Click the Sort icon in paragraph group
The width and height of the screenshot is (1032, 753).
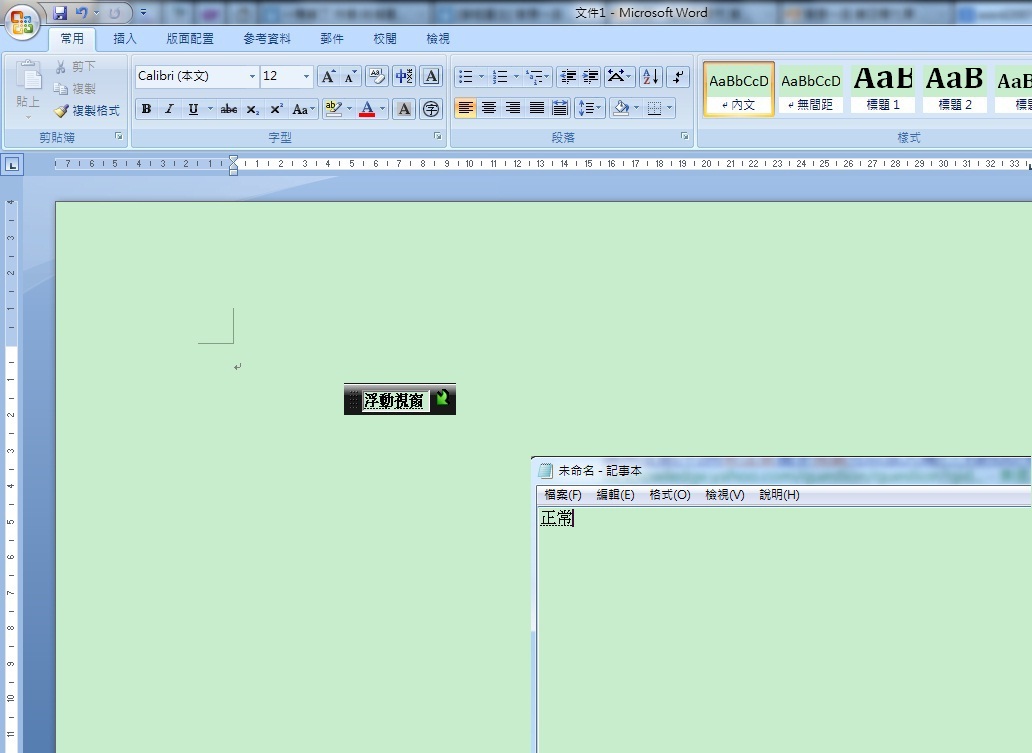tap(650, 77)
